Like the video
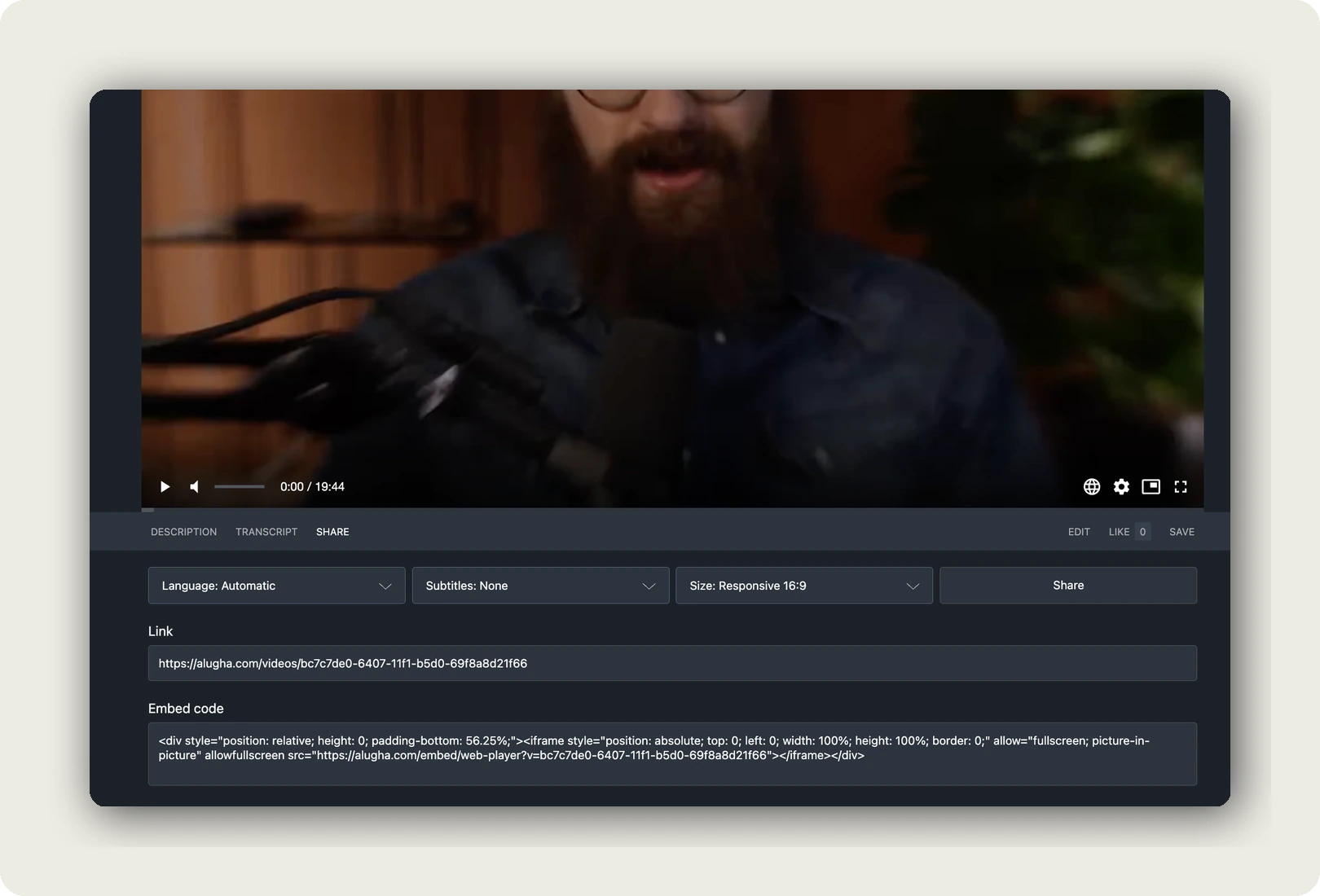The width and height of the screenshot is (1320, 896). 1119,532
